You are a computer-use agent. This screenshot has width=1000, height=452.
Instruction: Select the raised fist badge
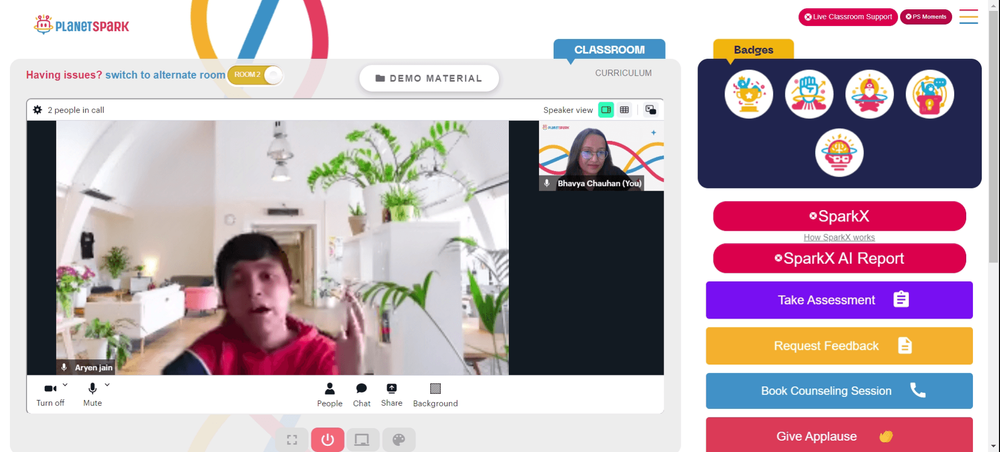coord(809,94)
